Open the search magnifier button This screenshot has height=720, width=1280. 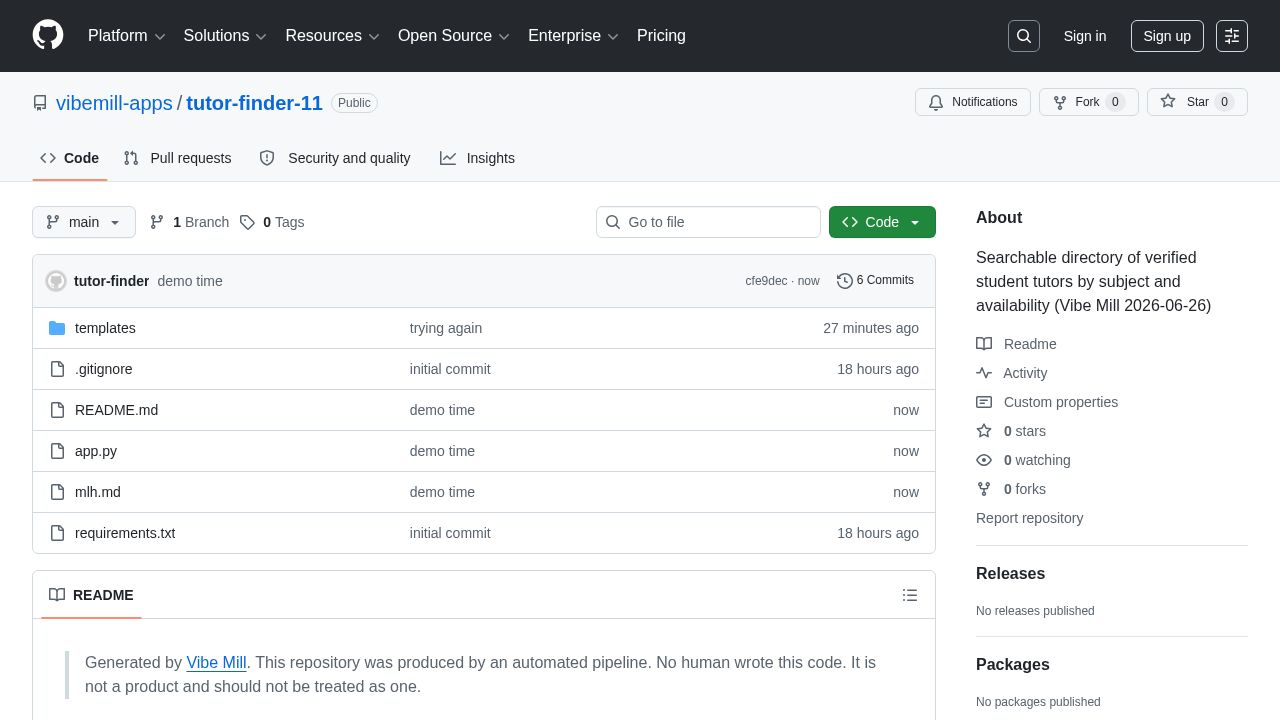click(1024, 36)
